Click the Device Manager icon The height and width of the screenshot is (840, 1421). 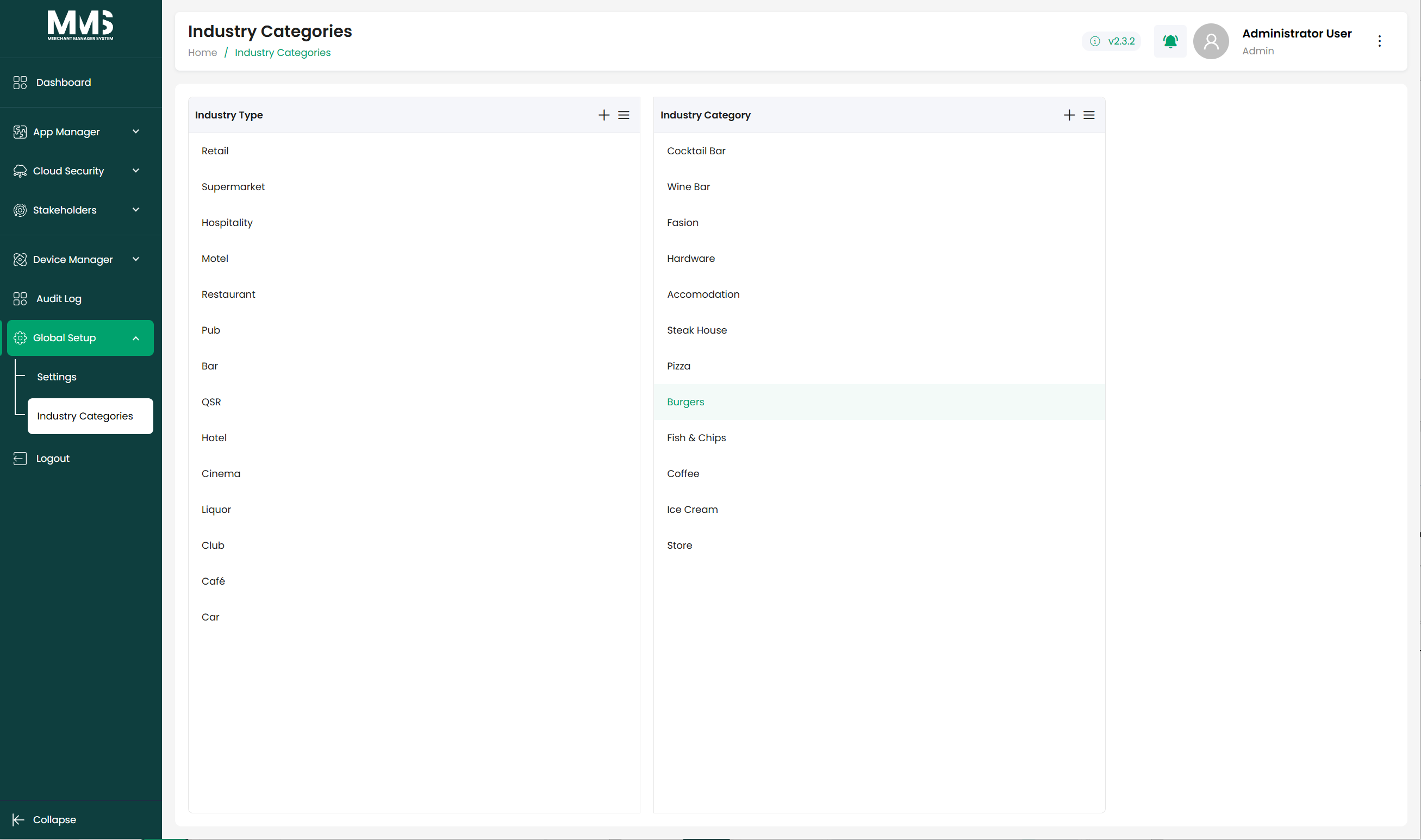(x=20, y=260)
